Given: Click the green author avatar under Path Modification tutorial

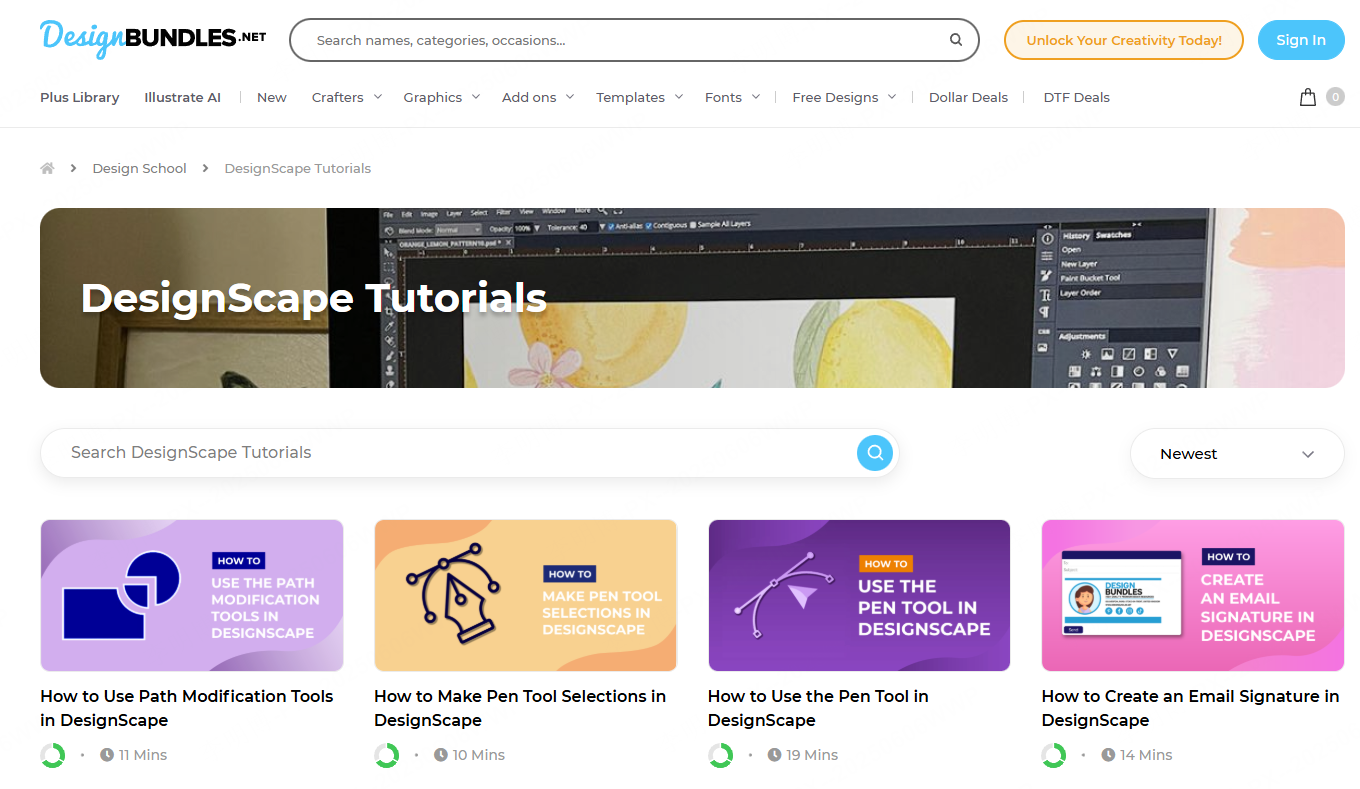Looking at the screenshot, I should click(x=53, y=755).
